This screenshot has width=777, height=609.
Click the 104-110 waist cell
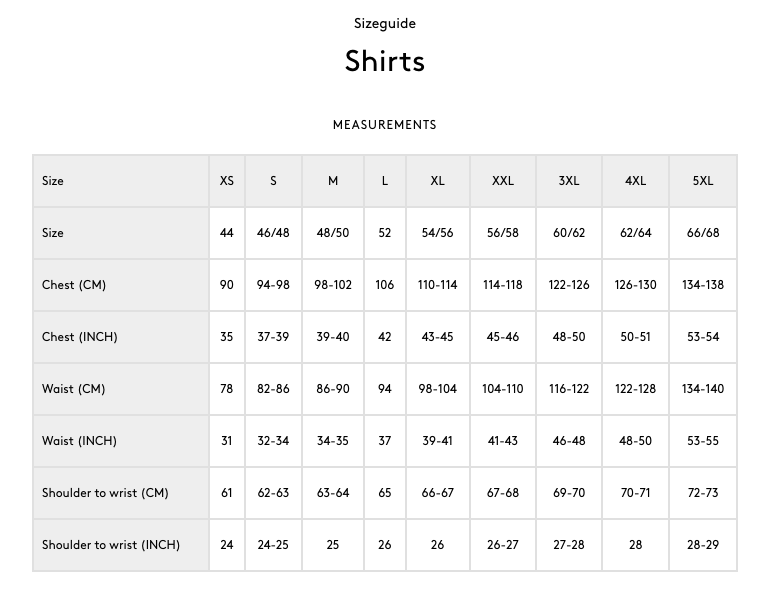(502, 389)
